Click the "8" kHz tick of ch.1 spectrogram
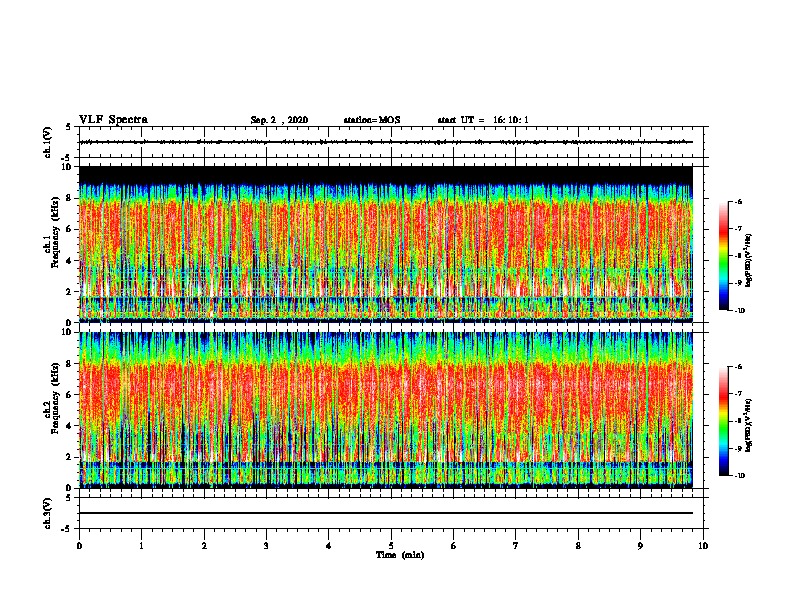The image size is (792, 612). [x=70, y=198]
